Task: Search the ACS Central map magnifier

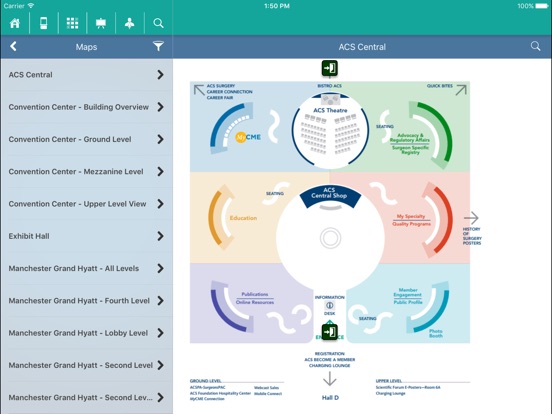Action: point(535,46)
